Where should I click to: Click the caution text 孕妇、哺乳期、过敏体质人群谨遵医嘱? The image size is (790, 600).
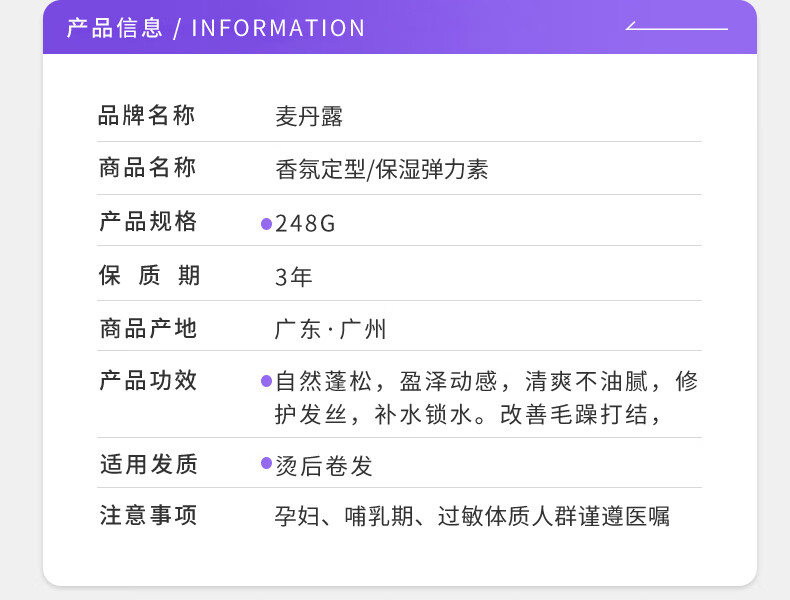tap(472, 517)
